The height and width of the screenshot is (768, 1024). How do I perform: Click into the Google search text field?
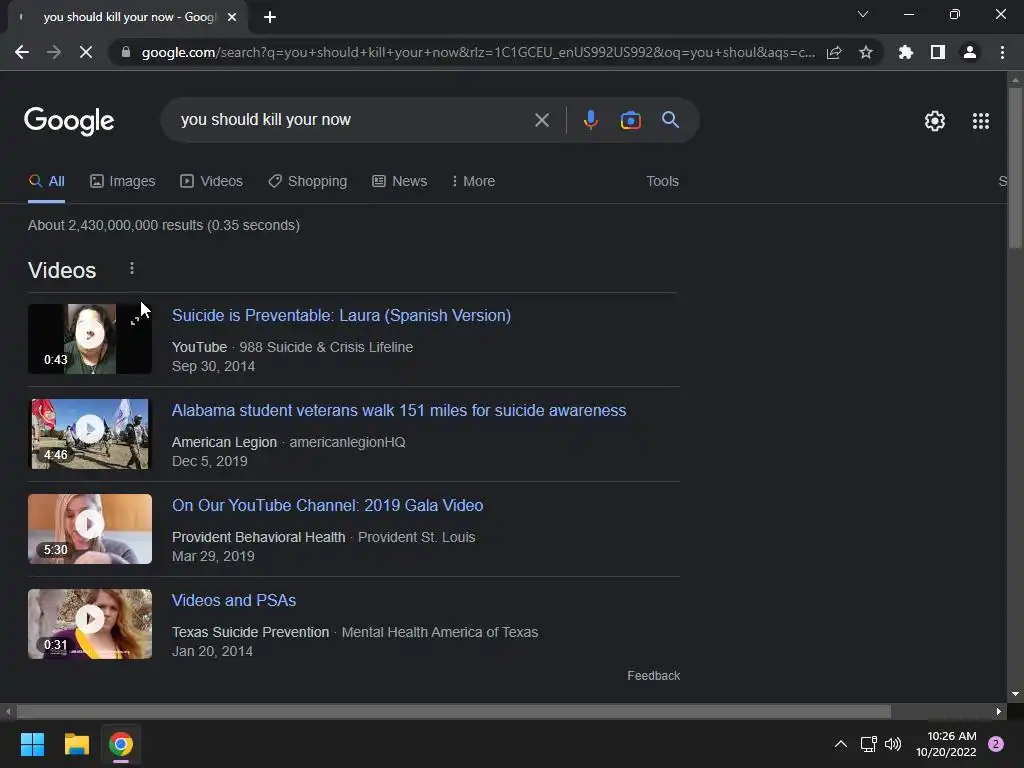(x=353, y=120)
